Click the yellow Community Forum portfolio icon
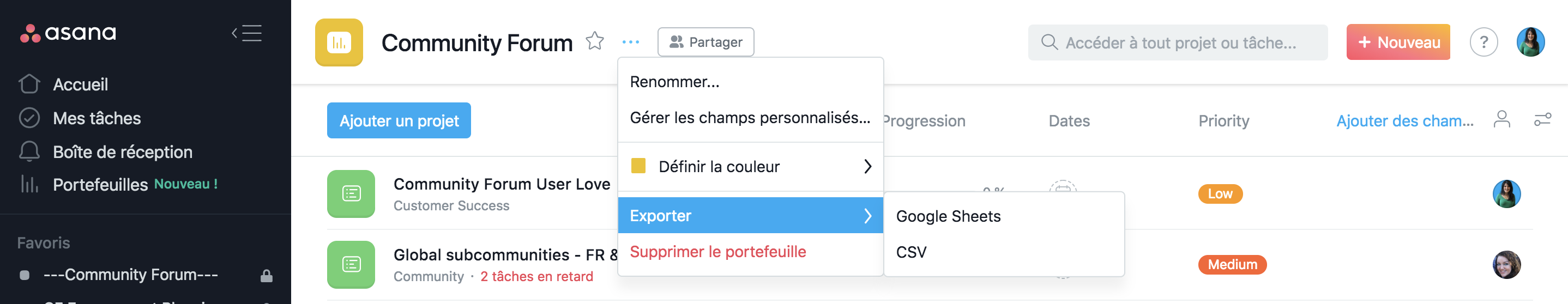The height and width of the screenshot is (304, 1568). pos(339,42)
